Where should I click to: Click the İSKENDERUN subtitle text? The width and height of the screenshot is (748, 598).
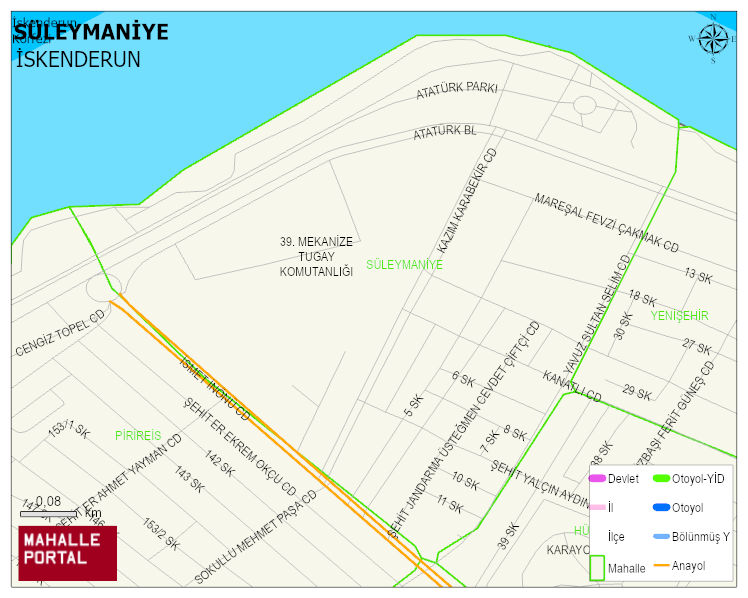click(78, 59)
